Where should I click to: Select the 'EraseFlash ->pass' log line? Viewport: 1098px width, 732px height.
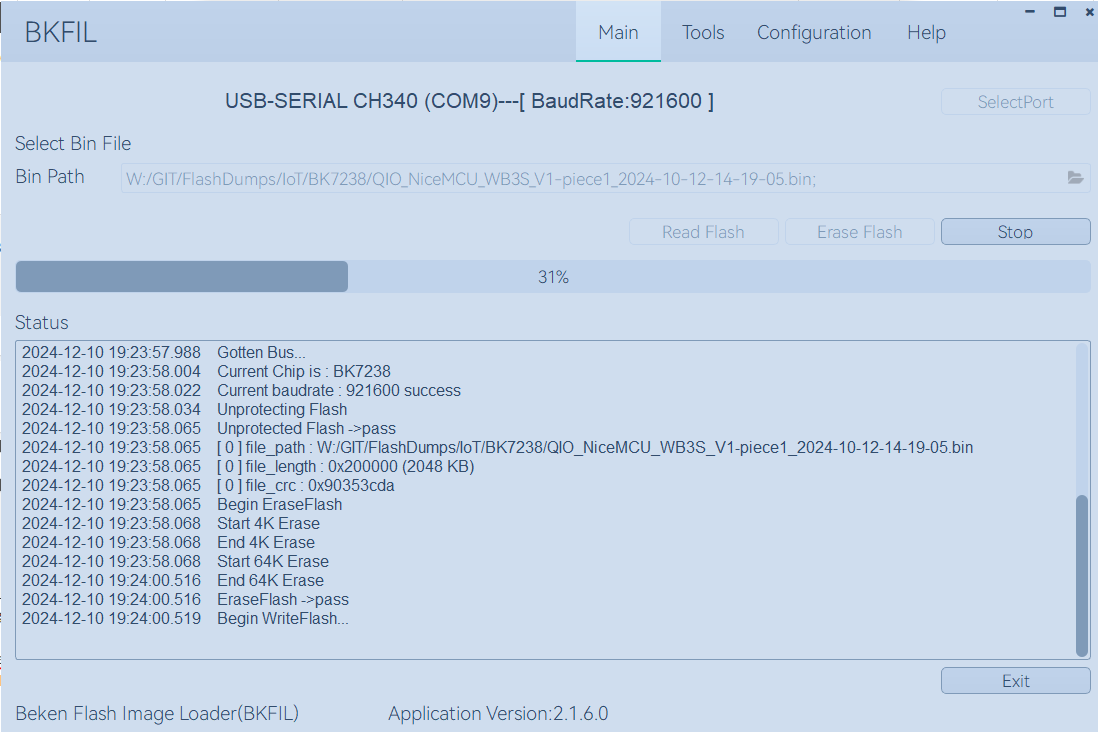click(x=186, y=599)
